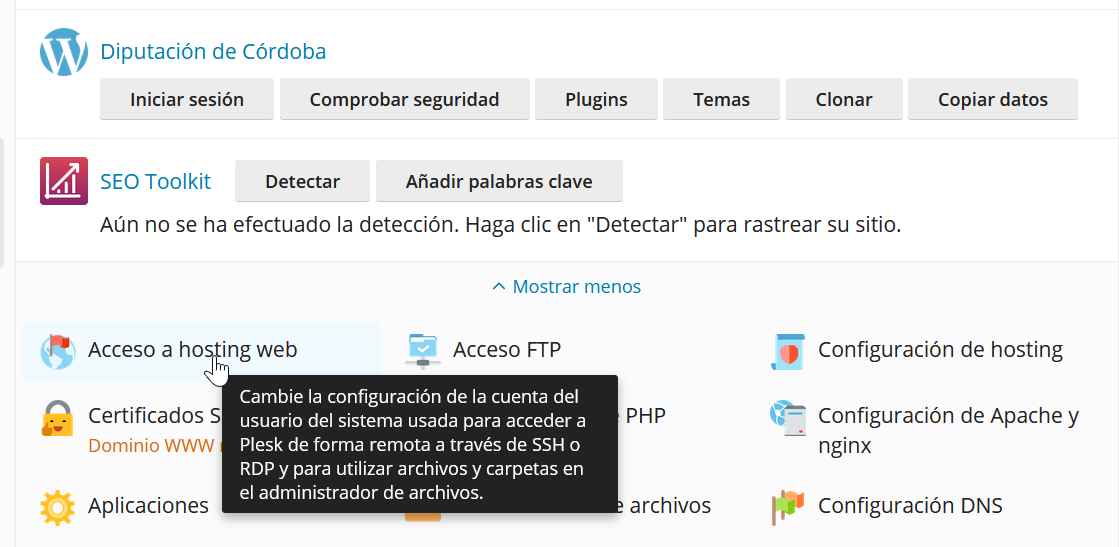Click the WordPress logo icon
1119x547 pixels.
[64, 53]
